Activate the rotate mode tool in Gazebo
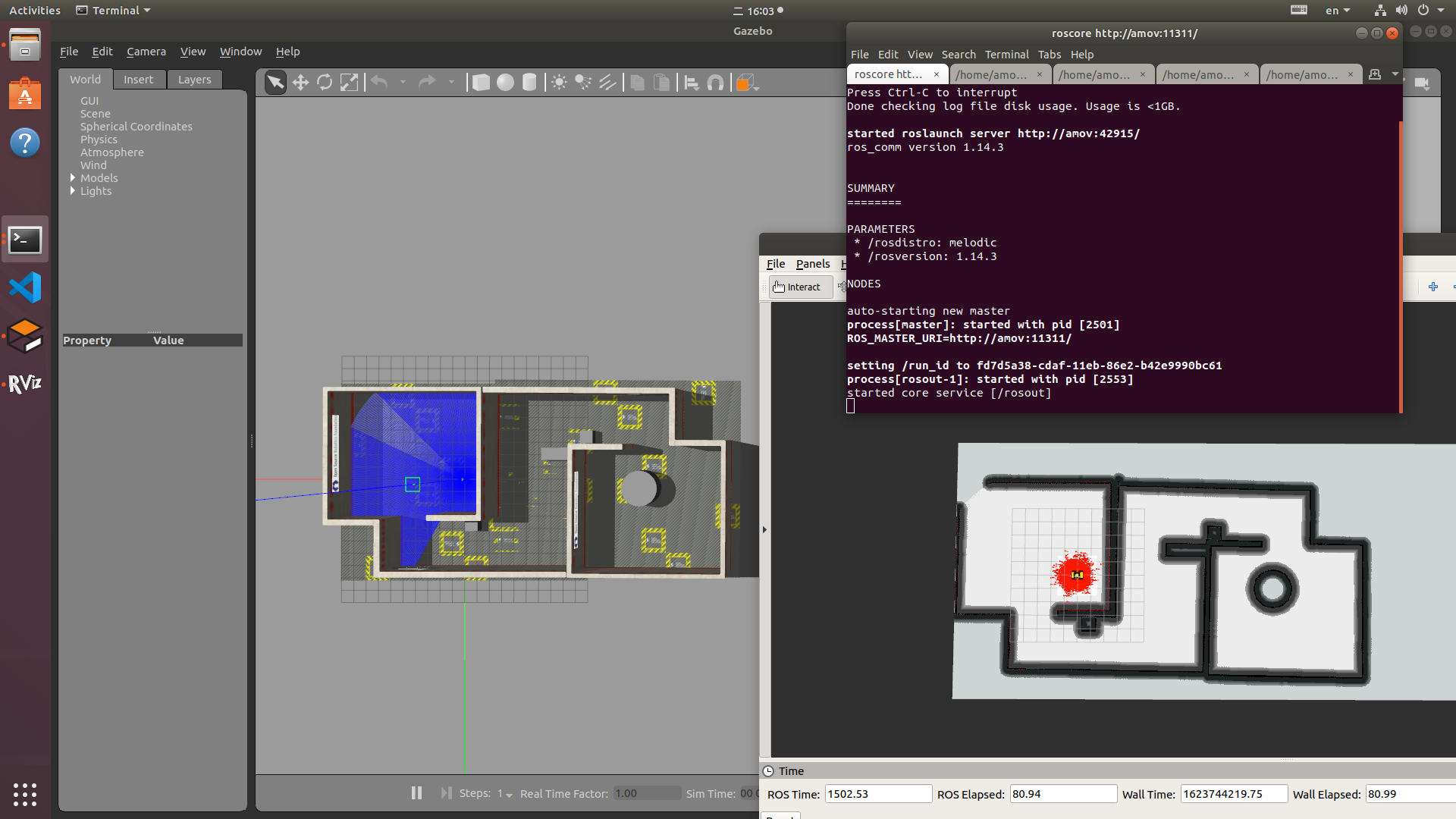Viewport: 1456px width, 819px height. click(325, 83)
